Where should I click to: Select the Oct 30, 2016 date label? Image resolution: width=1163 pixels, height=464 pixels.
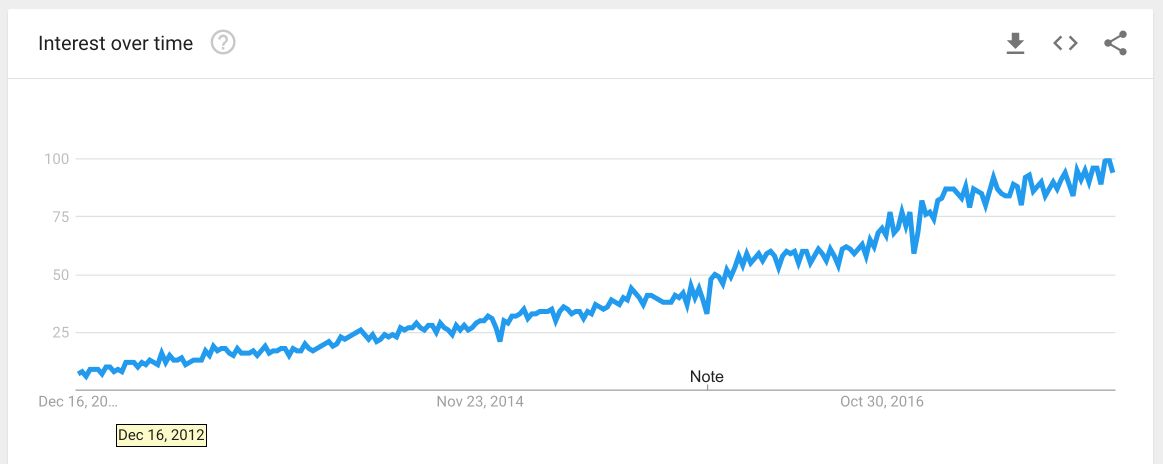tap(882, 402)
